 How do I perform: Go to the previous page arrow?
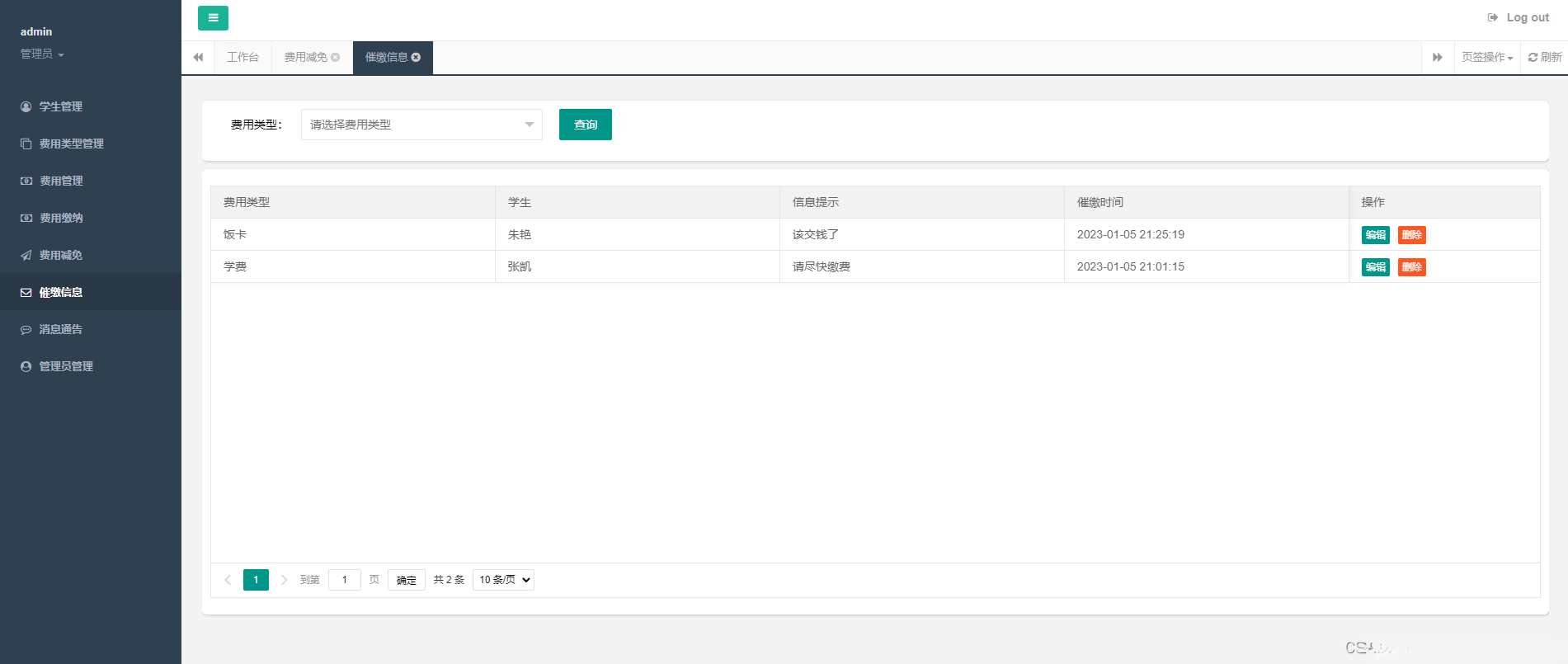(x=228, y=580)
